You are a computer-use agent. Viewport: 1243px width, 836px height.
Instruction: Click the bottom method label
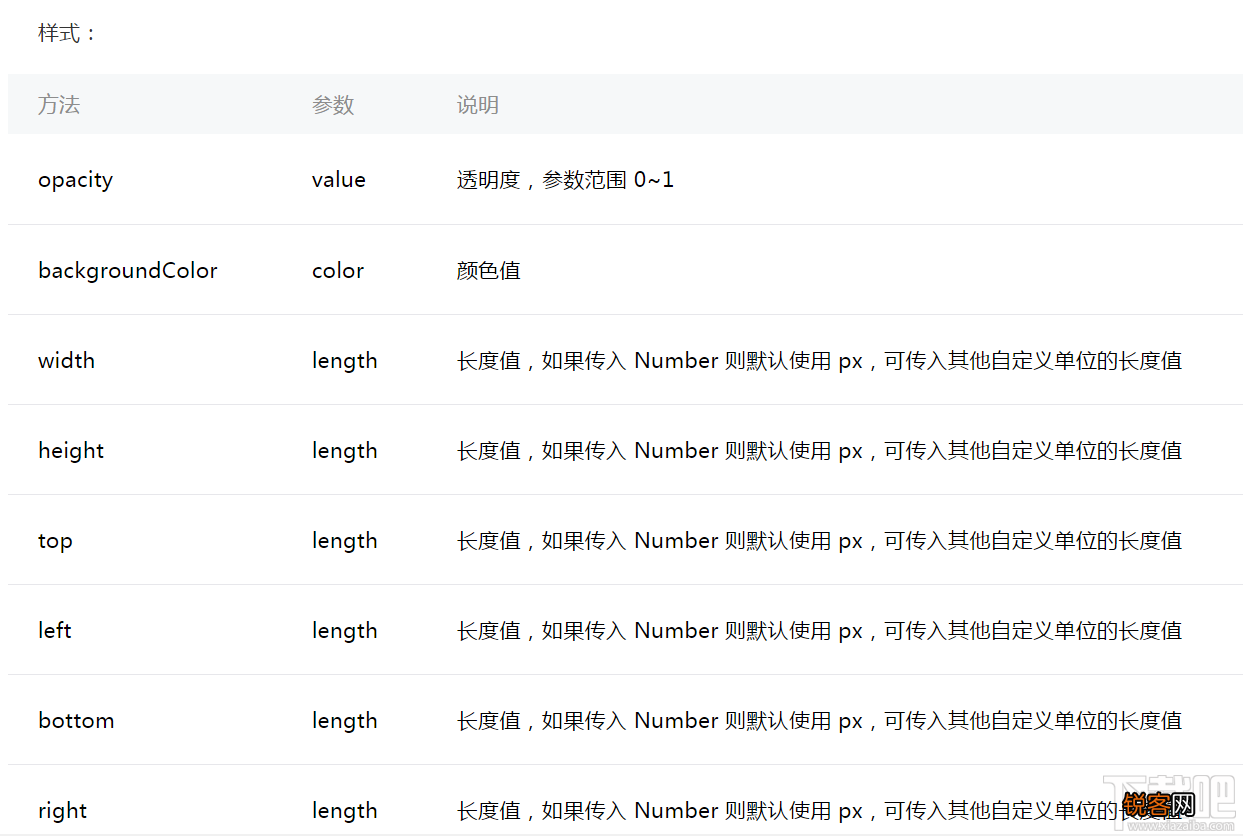[76, 720]
